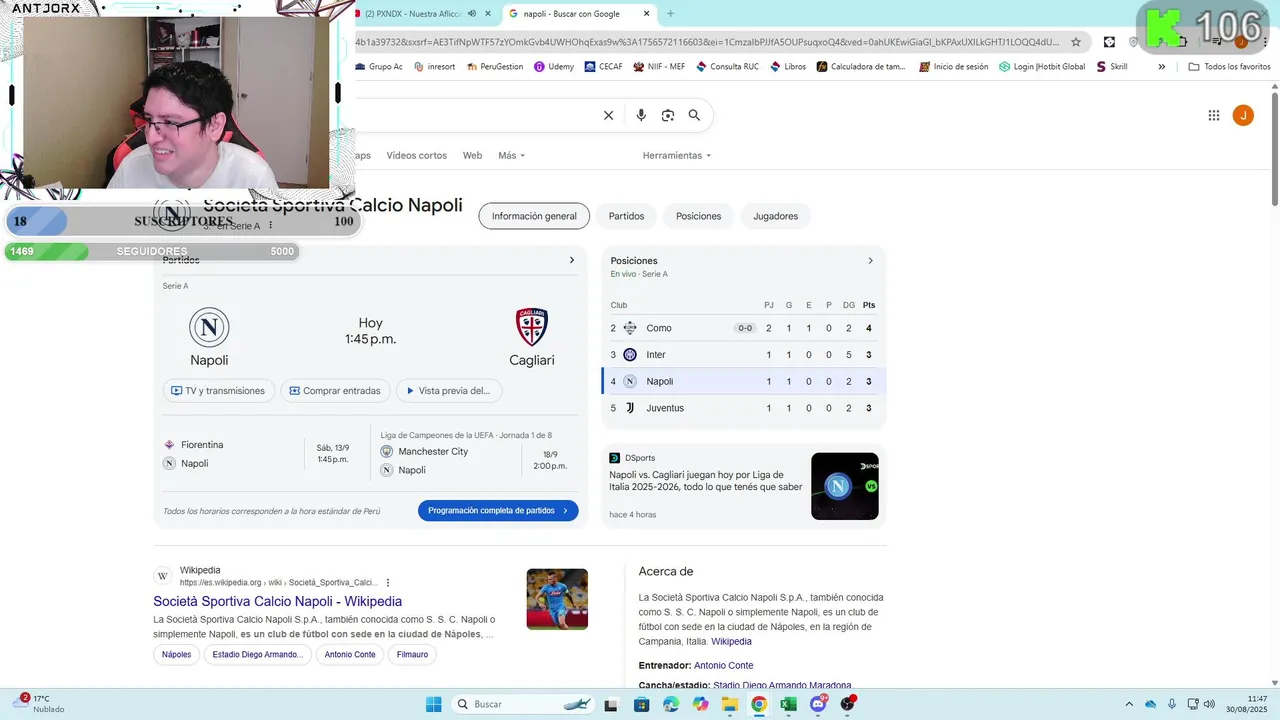Click the Estadio Diego Armando... chip

(257, 655)
